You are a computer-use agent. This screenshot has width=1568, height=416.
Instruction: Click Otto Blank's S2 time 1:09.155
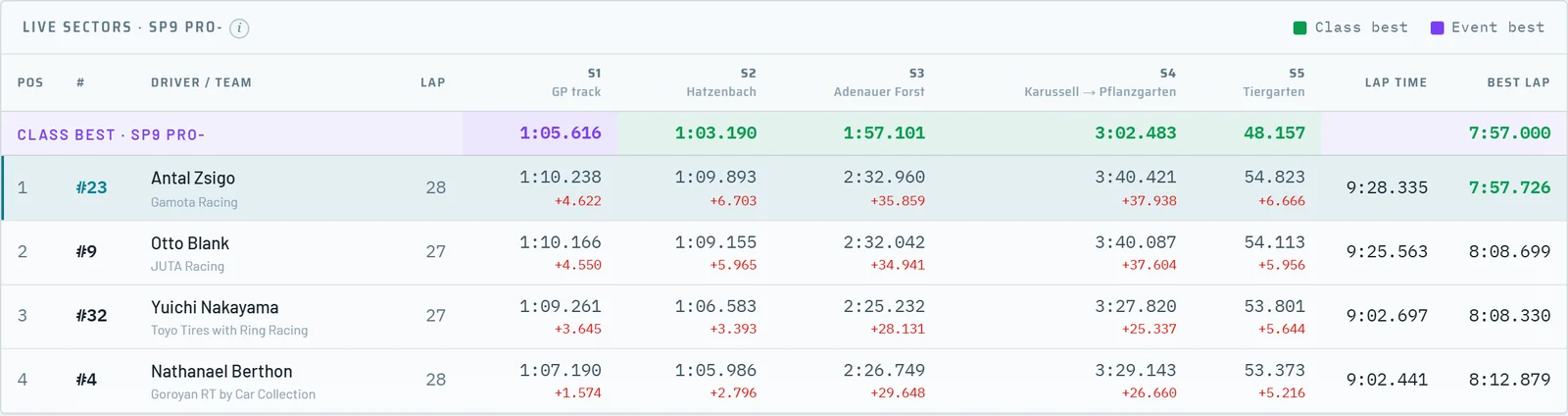715,242
